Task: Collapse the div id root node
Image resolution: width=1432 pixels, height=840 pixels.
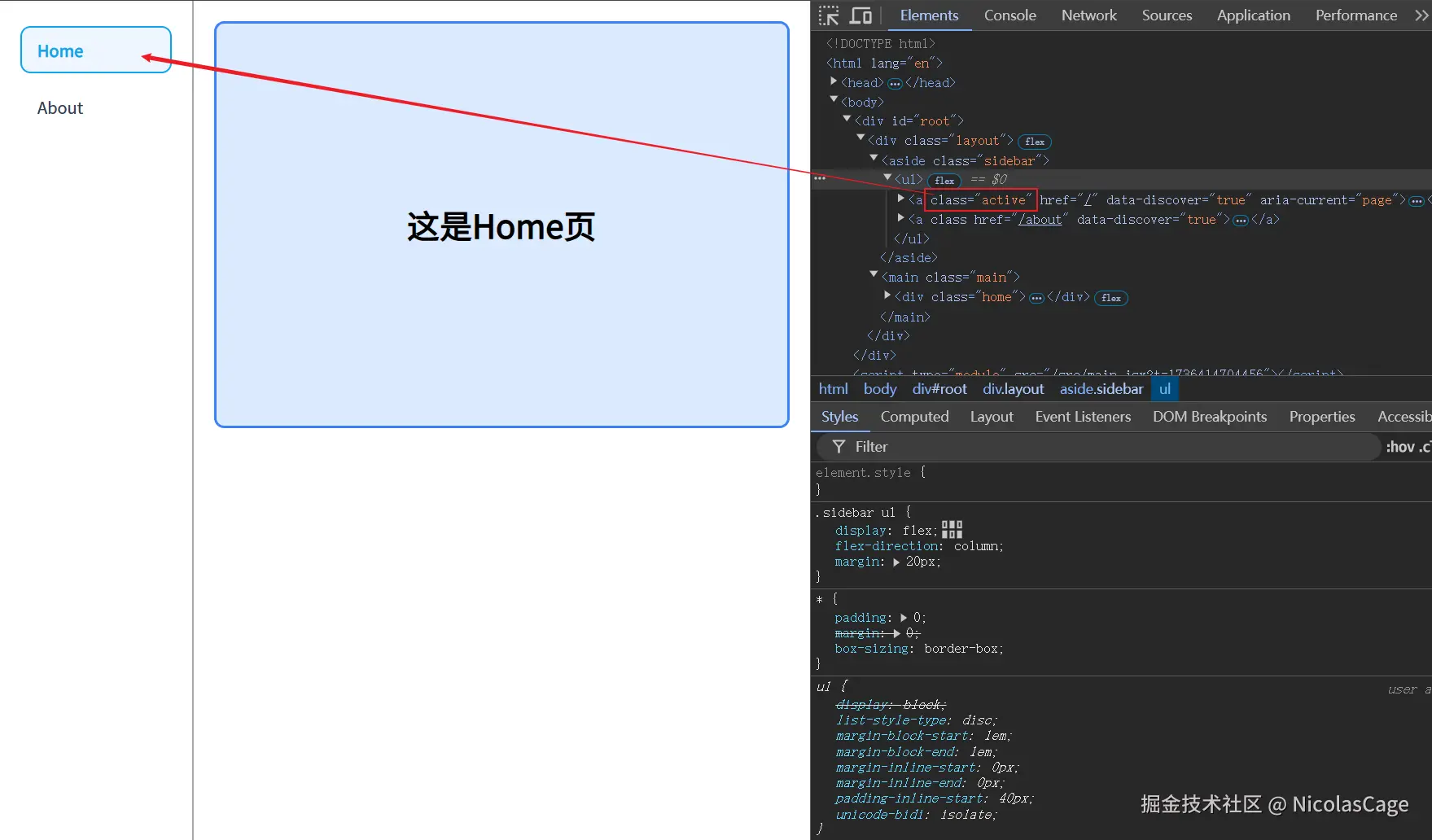Action: (x=847, y=120)
